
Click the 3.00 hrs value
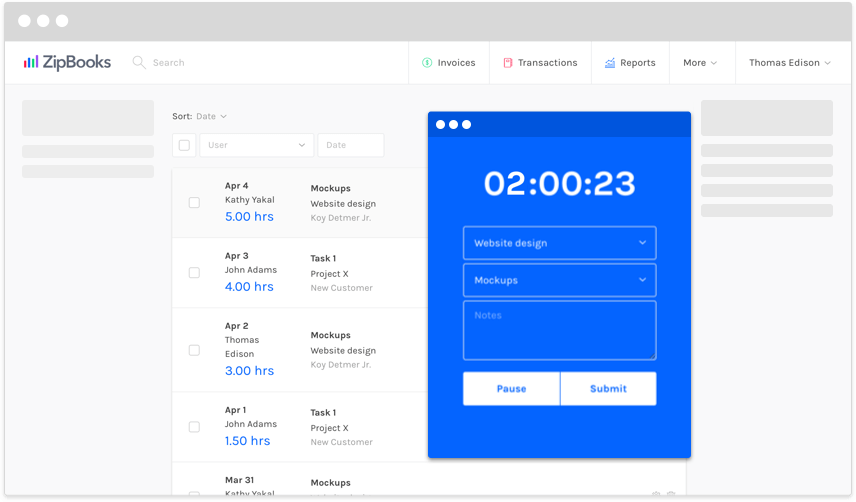(249, 370)
